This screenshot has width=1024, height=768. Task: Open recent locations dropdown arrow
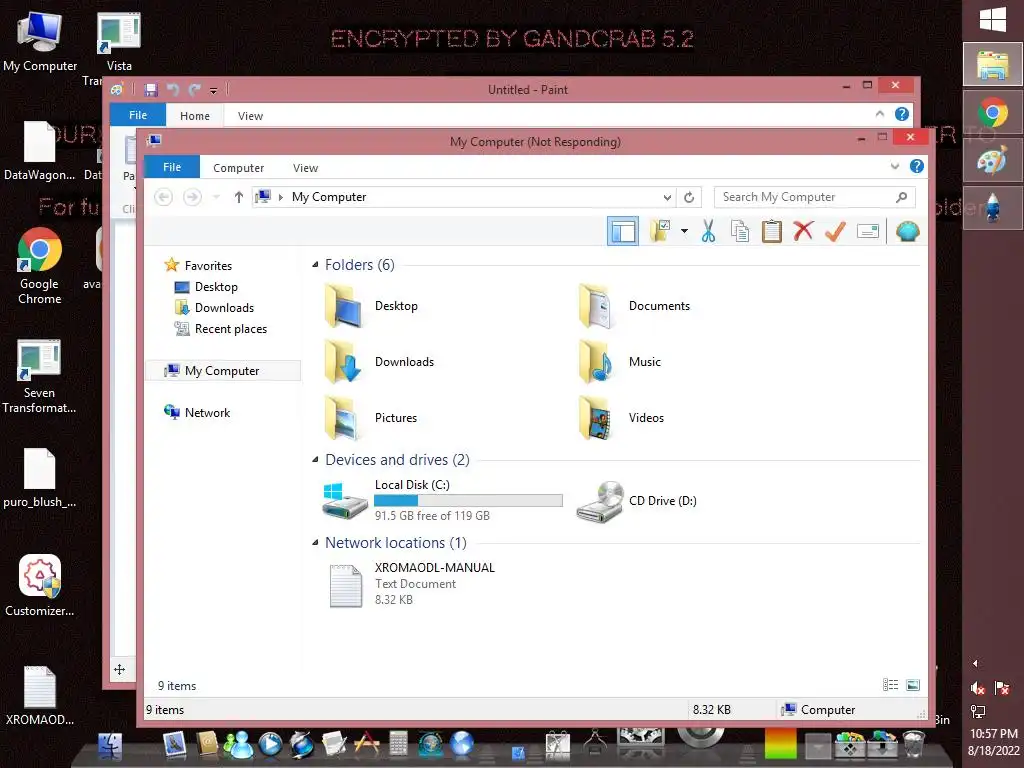(216, 197)
